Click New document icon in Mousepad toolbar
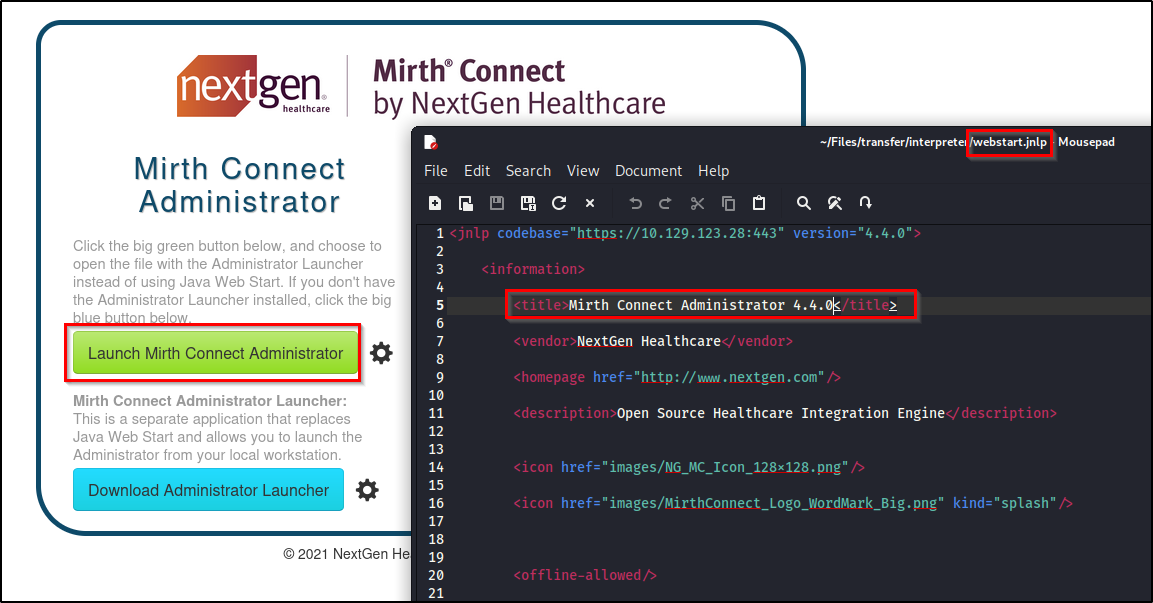This screenshot has height=603, width=1153. pos(435,203)
